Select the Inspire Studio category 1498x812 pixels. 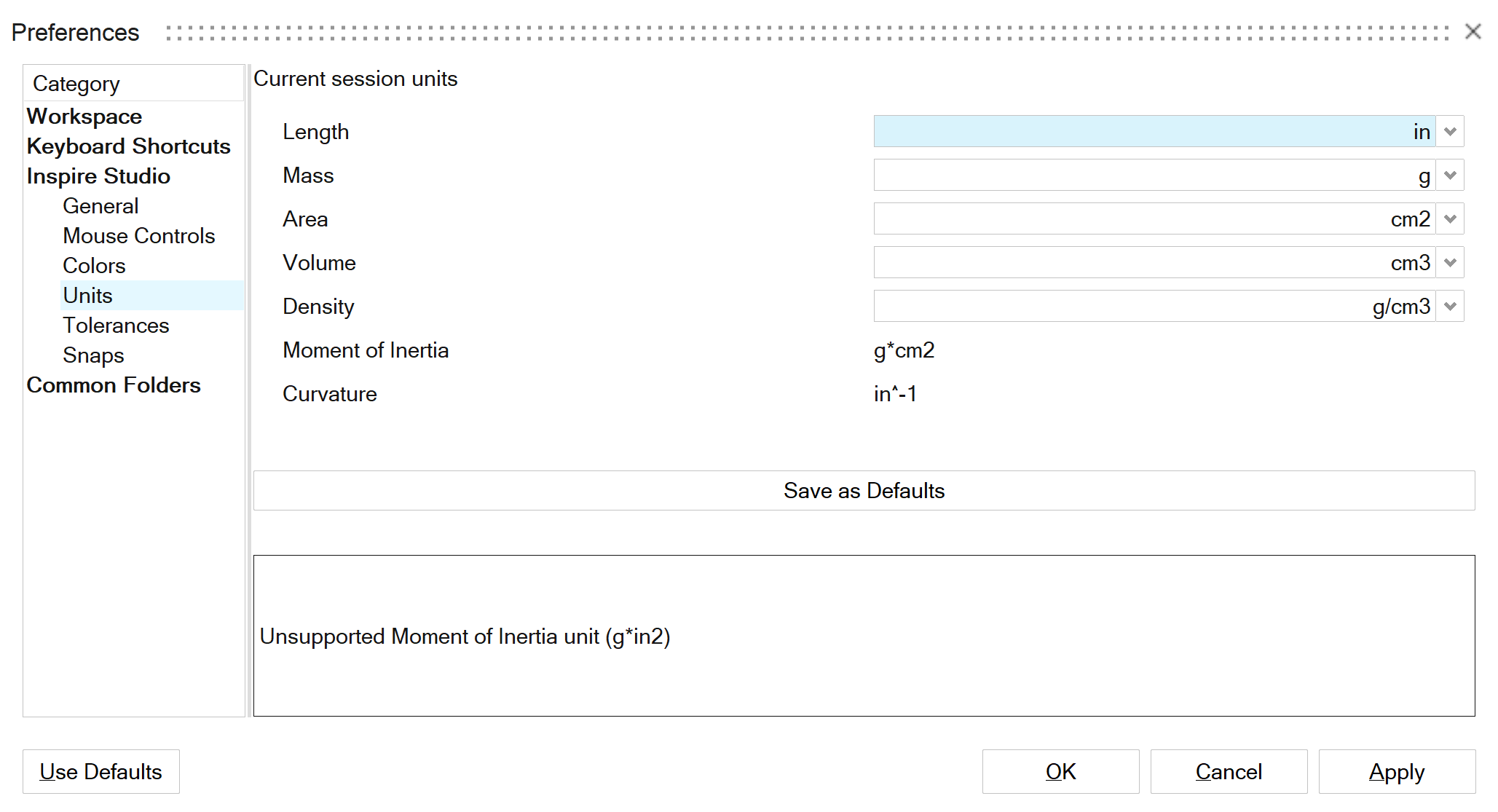pyautogui.click(x=98, y=176)
